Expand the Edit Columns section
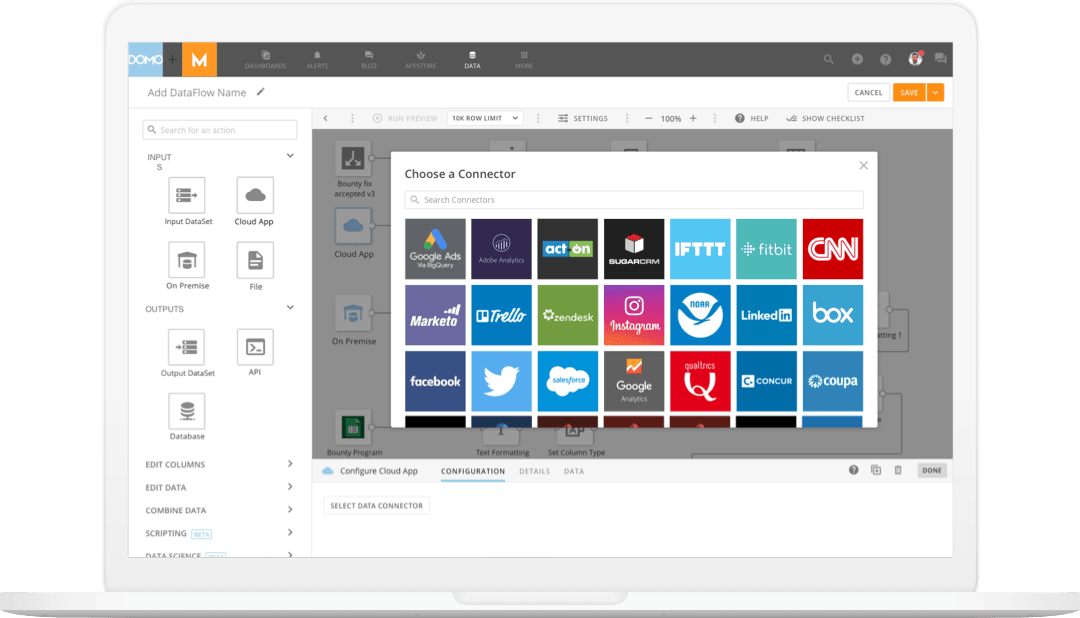1080x618 pixels. 220,464
